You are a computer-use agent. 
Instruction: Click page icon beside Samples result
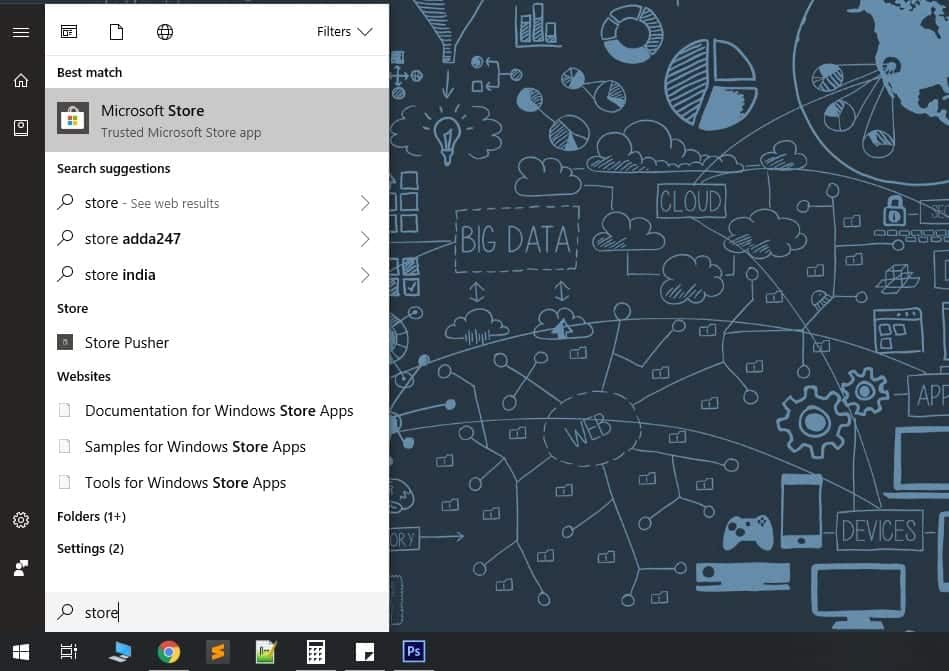(64, 447)
